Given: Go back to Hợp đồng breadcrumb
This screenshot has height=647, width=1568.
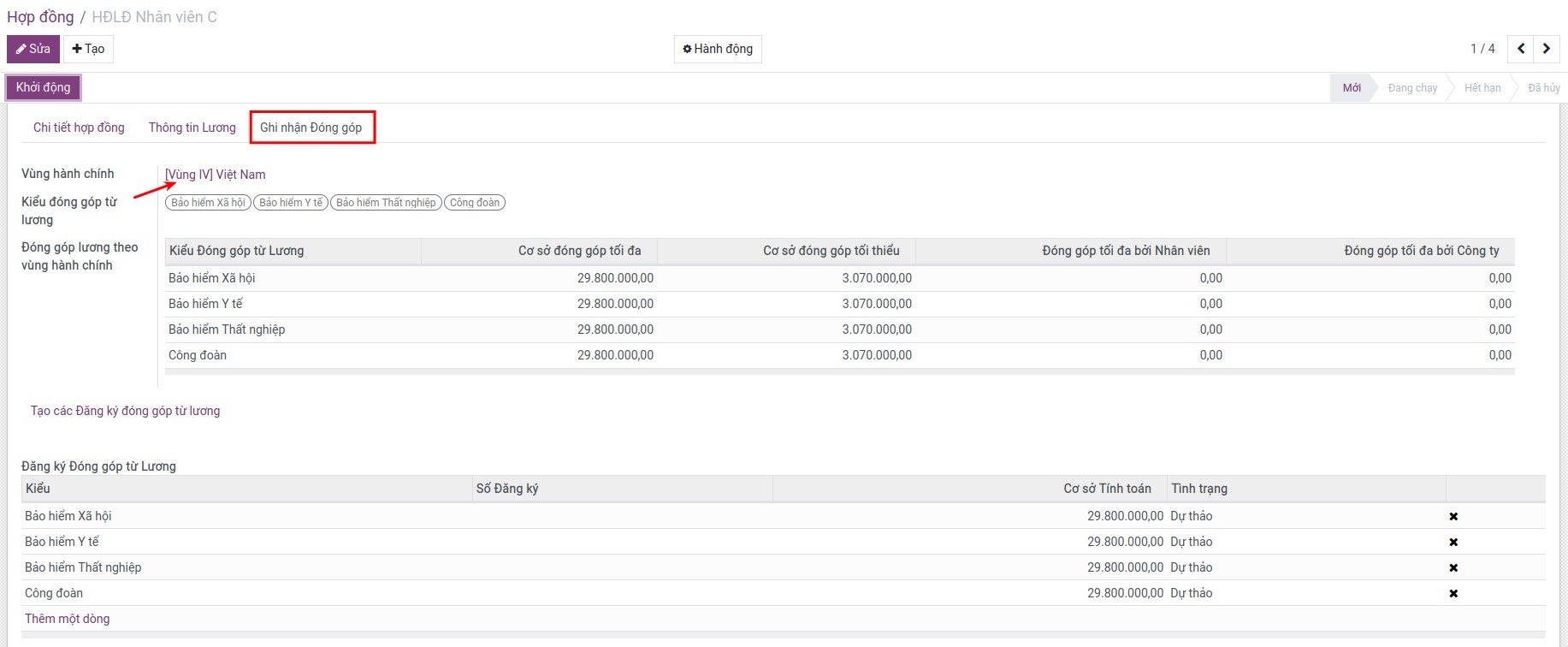Looking at the screenshot, I should (40, 17).
